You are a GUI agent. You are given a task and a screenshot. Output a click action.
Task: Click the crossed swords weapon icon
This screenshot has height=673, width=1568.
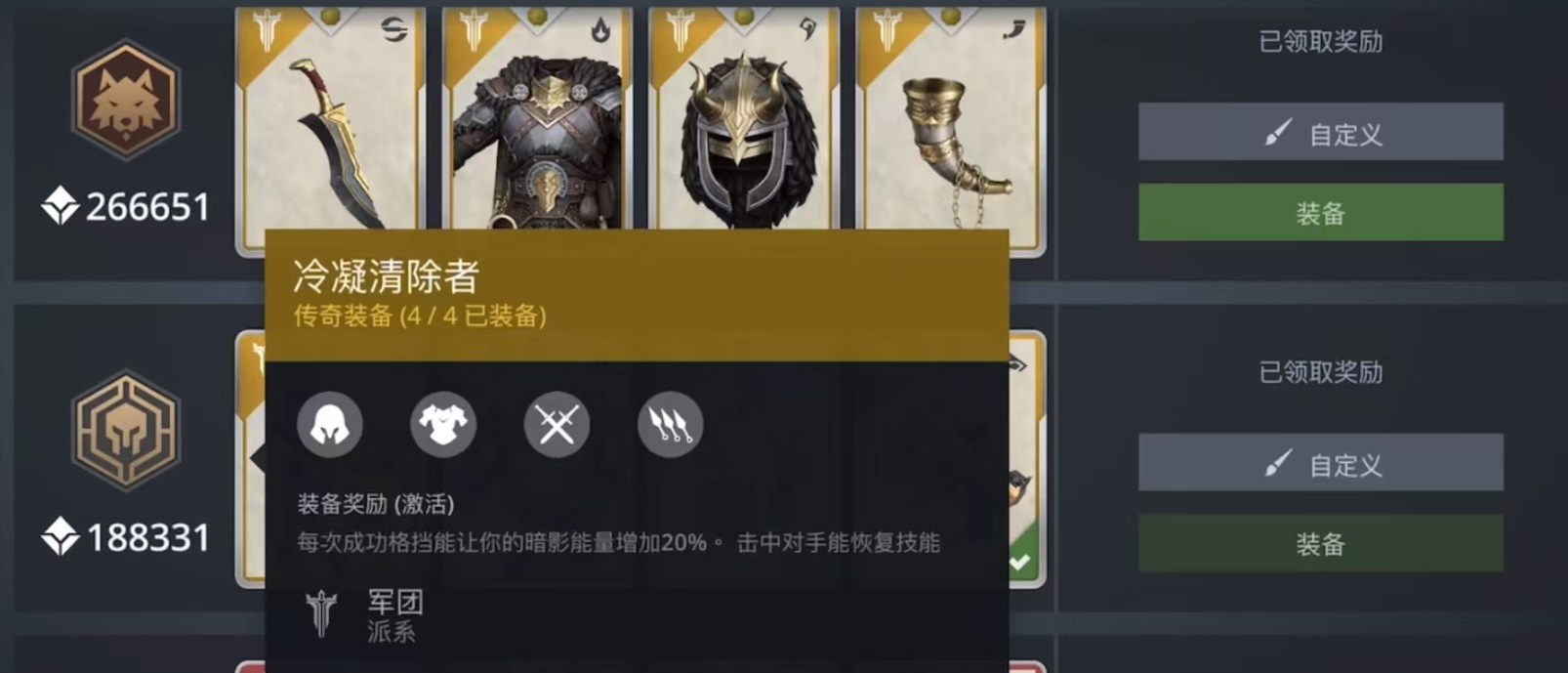click(x=557, y=425)
